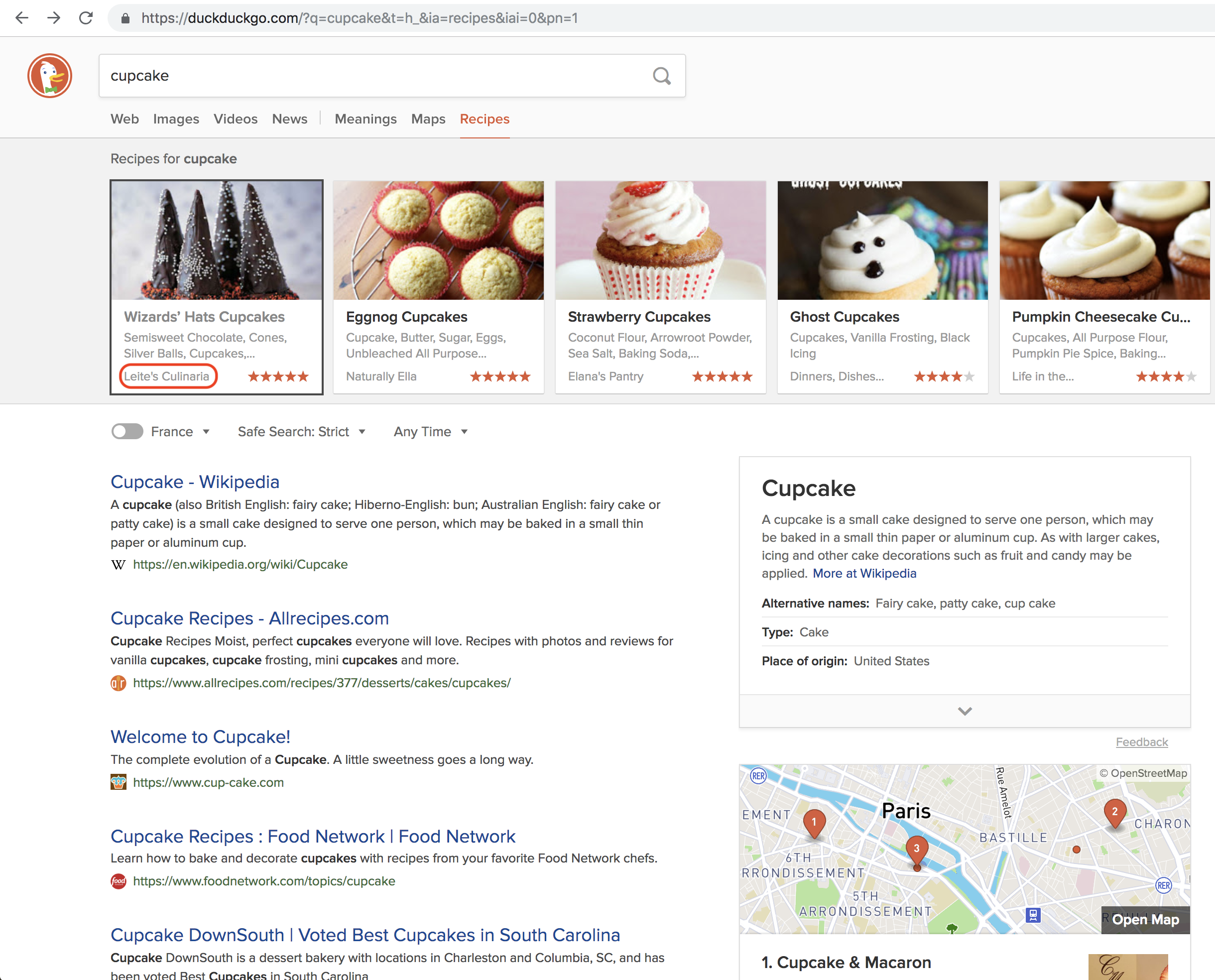Switch to the Meanings tab

(366, 119)
